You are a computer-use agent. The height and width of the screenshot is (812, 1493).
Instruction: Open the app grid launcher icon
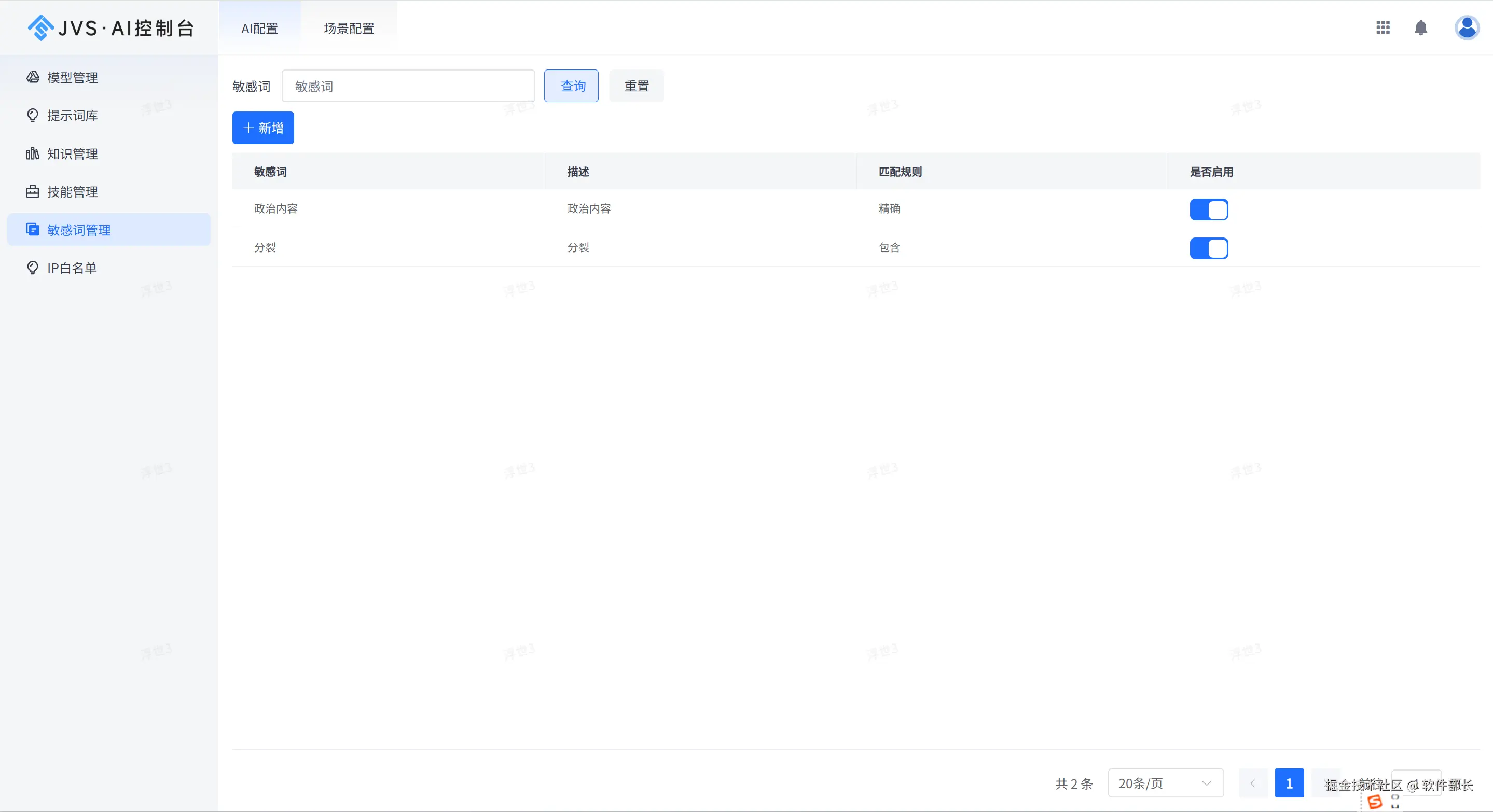(1383, 27)
